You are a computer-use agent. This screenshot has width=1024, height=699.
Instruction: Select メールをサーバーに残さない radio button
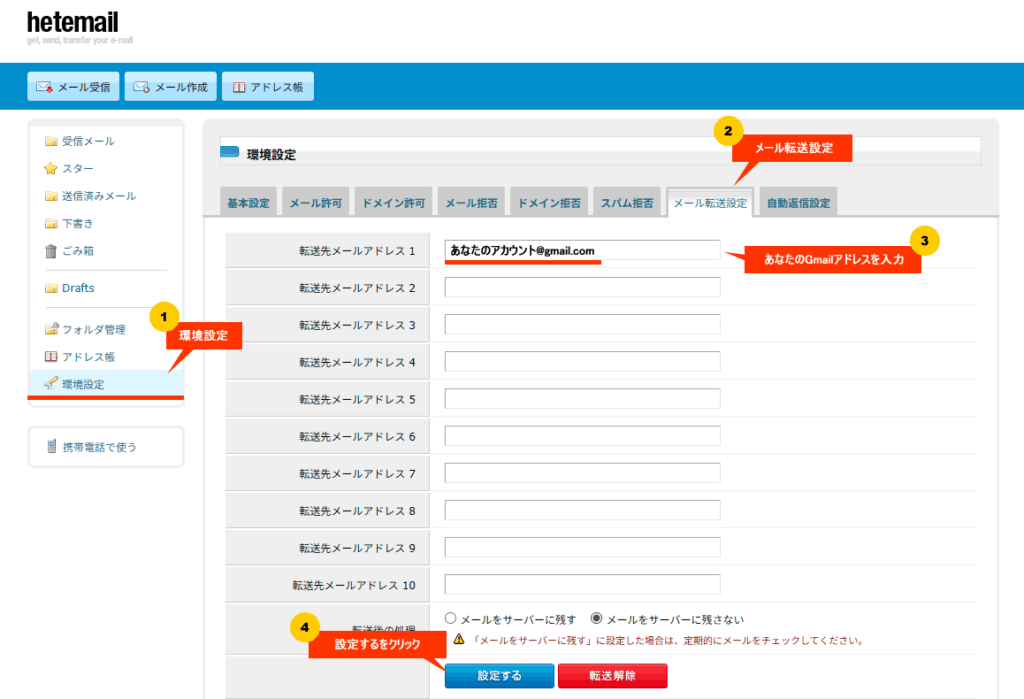click(x=597, y=619)
